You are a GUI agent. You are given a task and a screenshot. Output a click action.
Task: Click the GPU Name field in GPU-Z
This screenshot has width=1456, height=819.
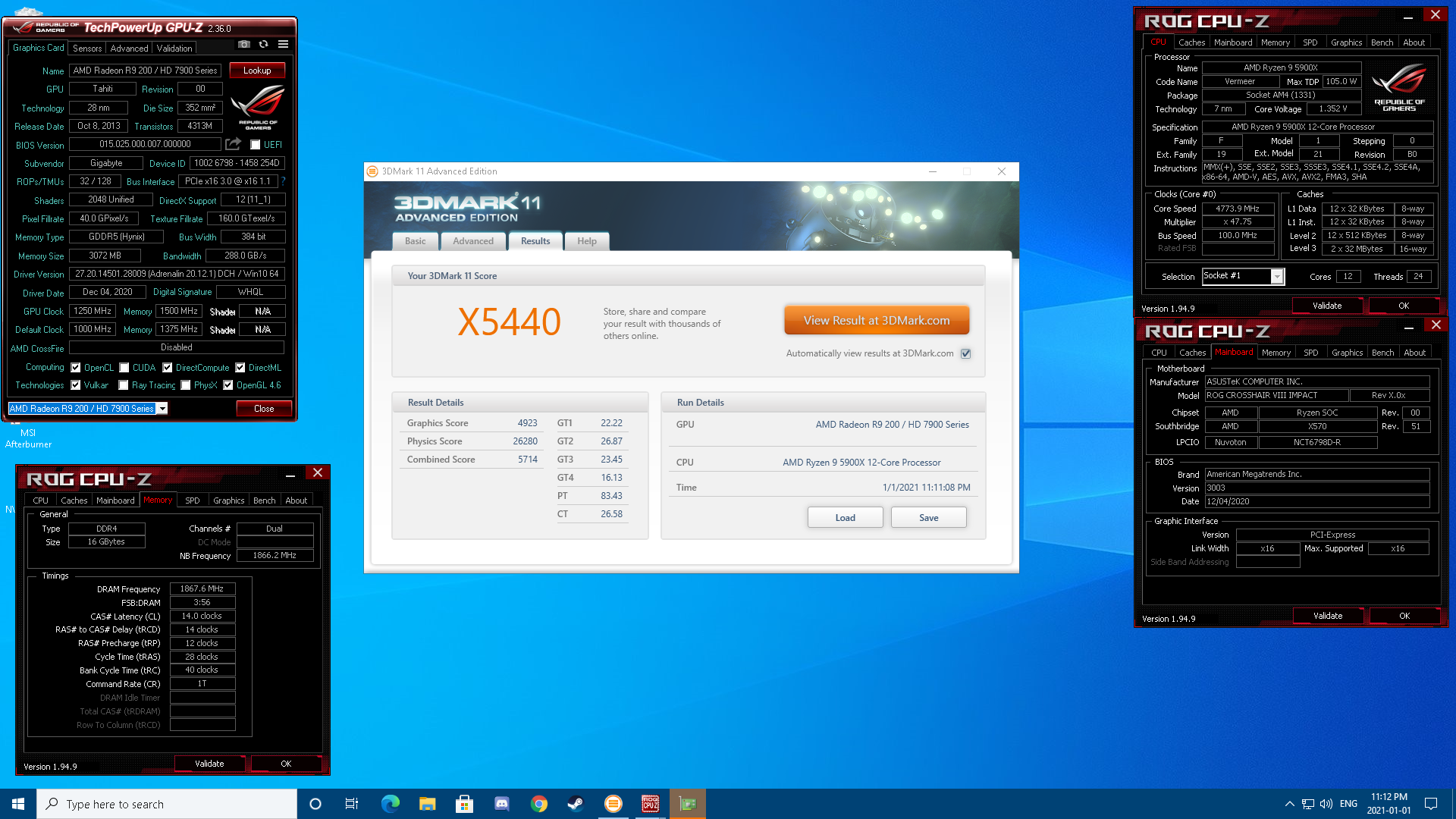tap(146, 71)
